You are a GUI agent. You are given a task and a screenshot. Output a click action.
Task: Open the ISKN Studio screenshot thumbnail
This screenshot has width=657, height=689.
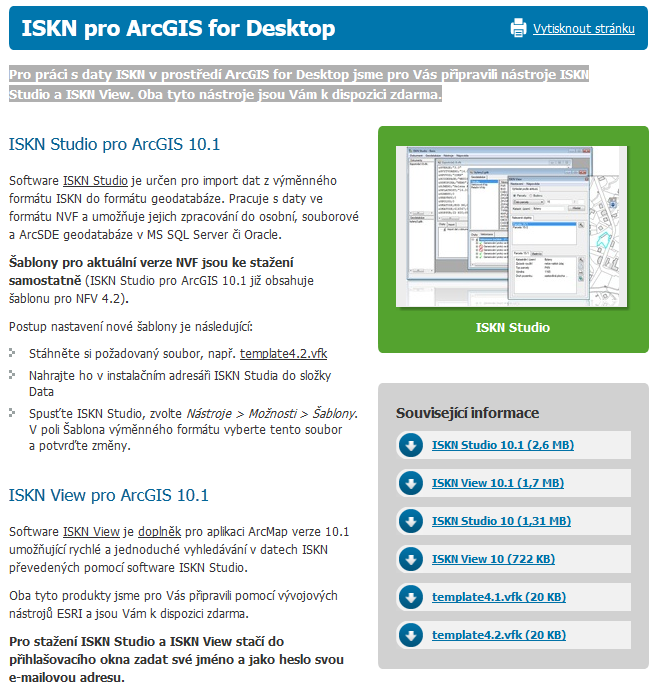512,226
